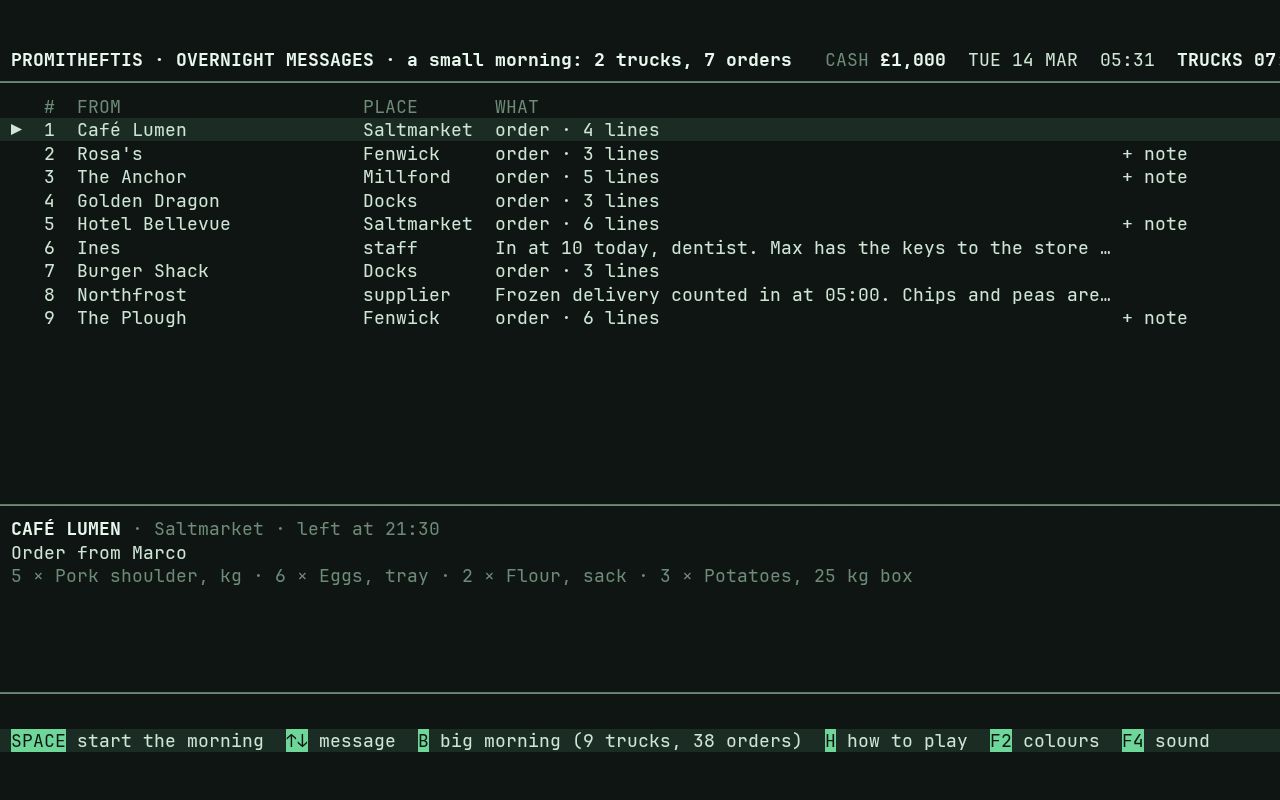The image size is (1280, 800).
Task: Click 'Order from Marco' in detail pane
Action: 99,553
